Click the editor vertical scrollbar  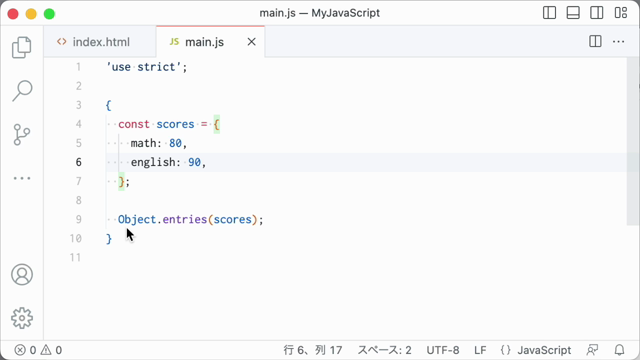(633, 141)
